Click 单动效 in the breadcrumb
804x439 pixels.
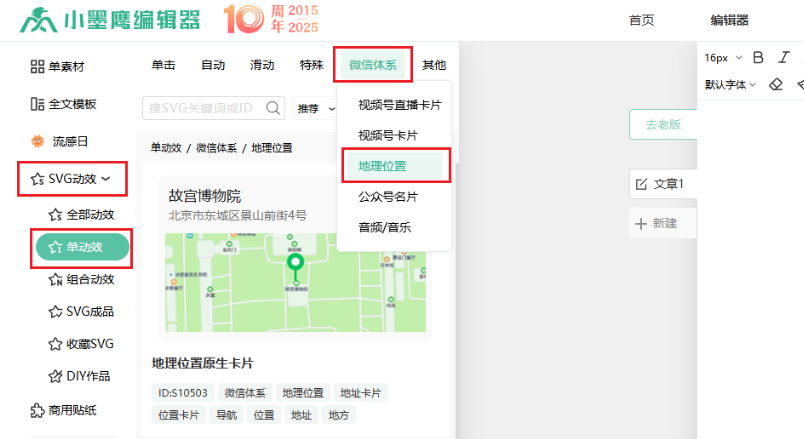(x=166, y=148)
